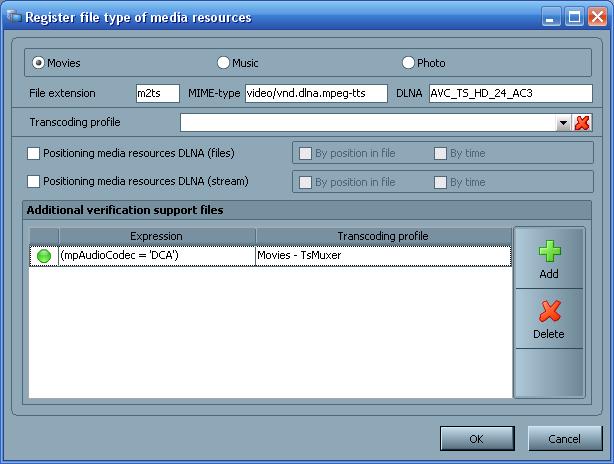
Task: Open the Transcoding profile dropdown arrow
Action: click(563, 123)
